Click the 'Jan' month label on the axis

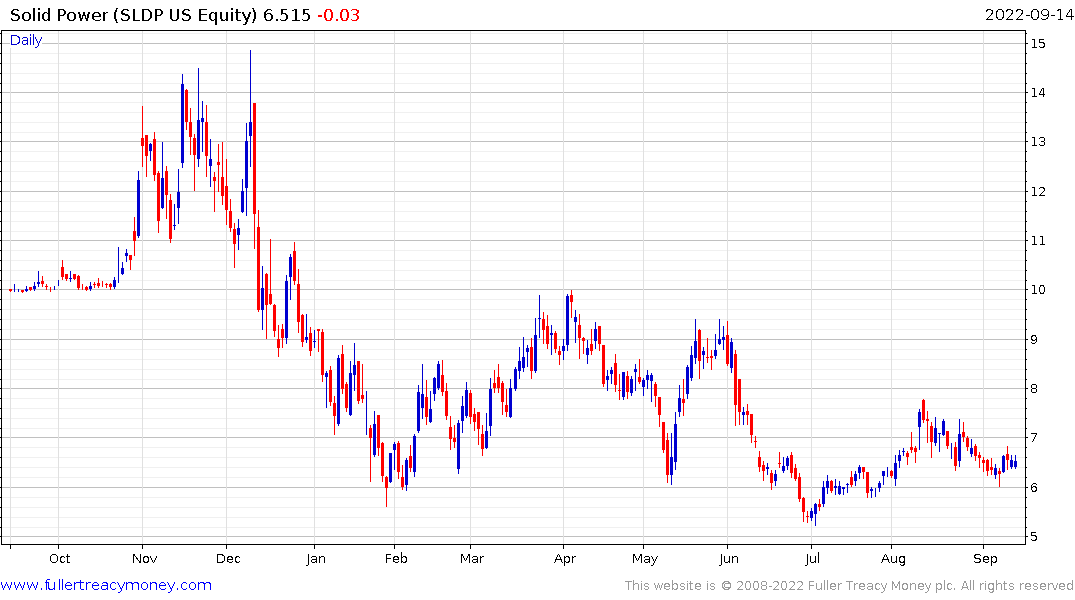[x=315, y=558]
